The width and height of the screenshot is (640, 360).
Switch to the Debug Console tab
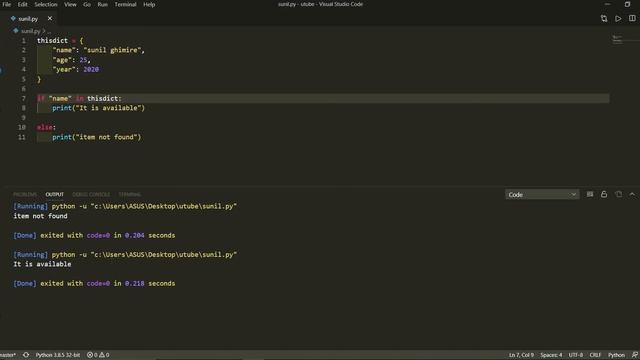point(91,195)
